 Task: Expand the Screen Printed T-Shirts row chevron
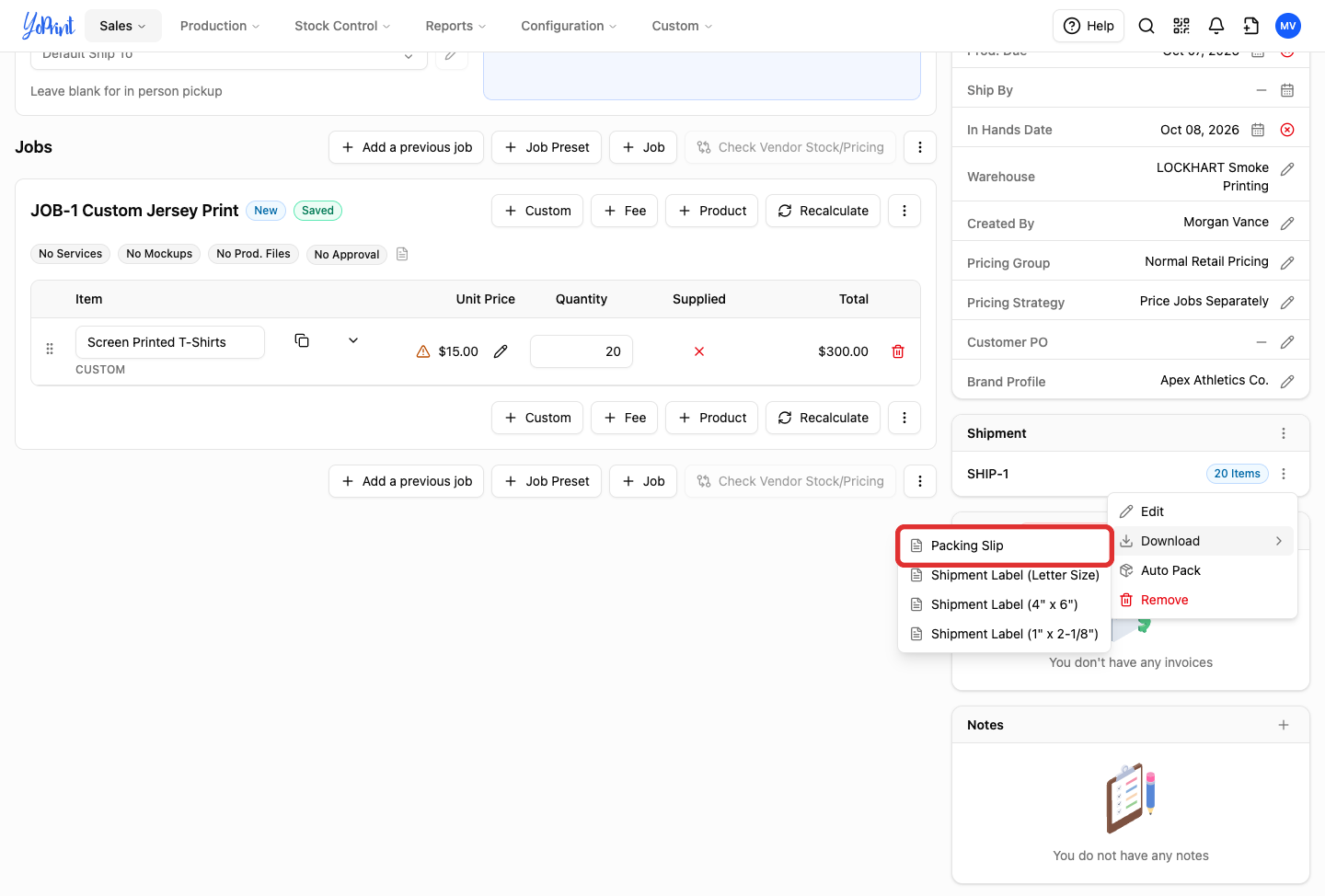click(x=353, y=340)
